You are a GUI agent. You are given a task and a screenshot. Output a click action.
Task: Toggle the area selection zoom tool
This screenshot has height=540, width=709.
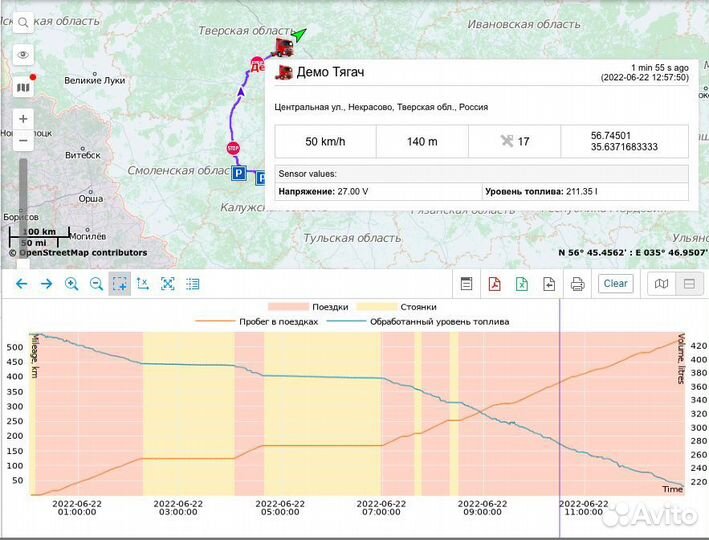120,284
